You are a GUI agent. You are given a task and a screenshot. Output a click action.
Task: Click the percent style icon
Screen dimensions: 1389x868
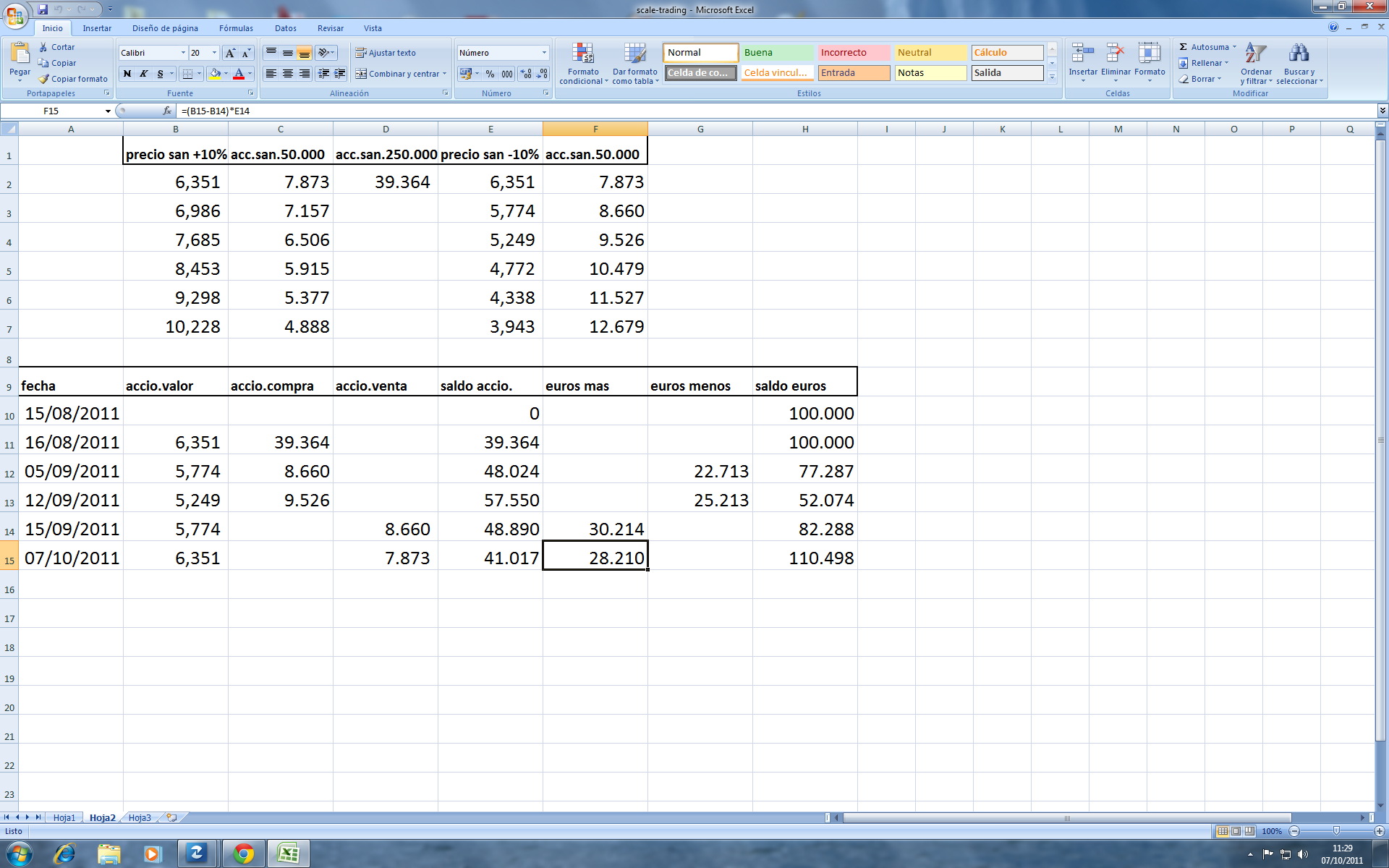point(490,74)
